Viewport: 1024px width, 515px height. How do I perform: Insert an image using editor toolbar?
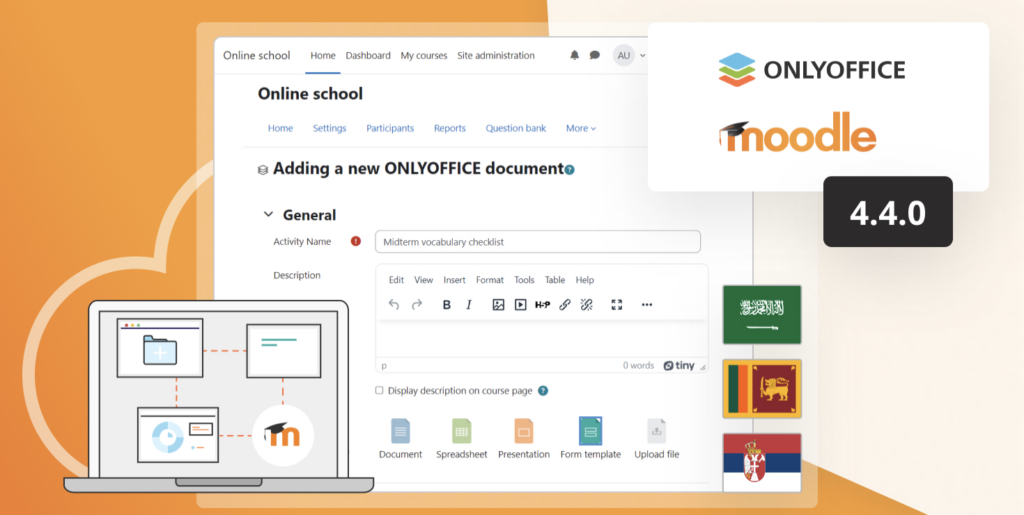pyautogui.click(x=498, y=305)
